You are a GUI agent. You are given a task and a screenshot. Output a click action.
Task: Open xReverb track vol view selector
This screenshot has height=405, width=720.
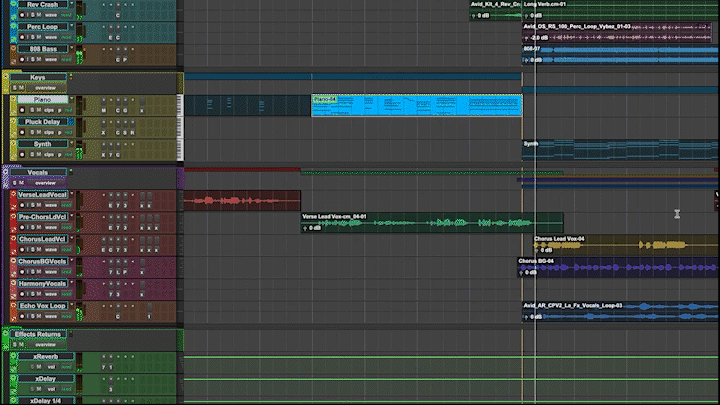pos(51,368)
